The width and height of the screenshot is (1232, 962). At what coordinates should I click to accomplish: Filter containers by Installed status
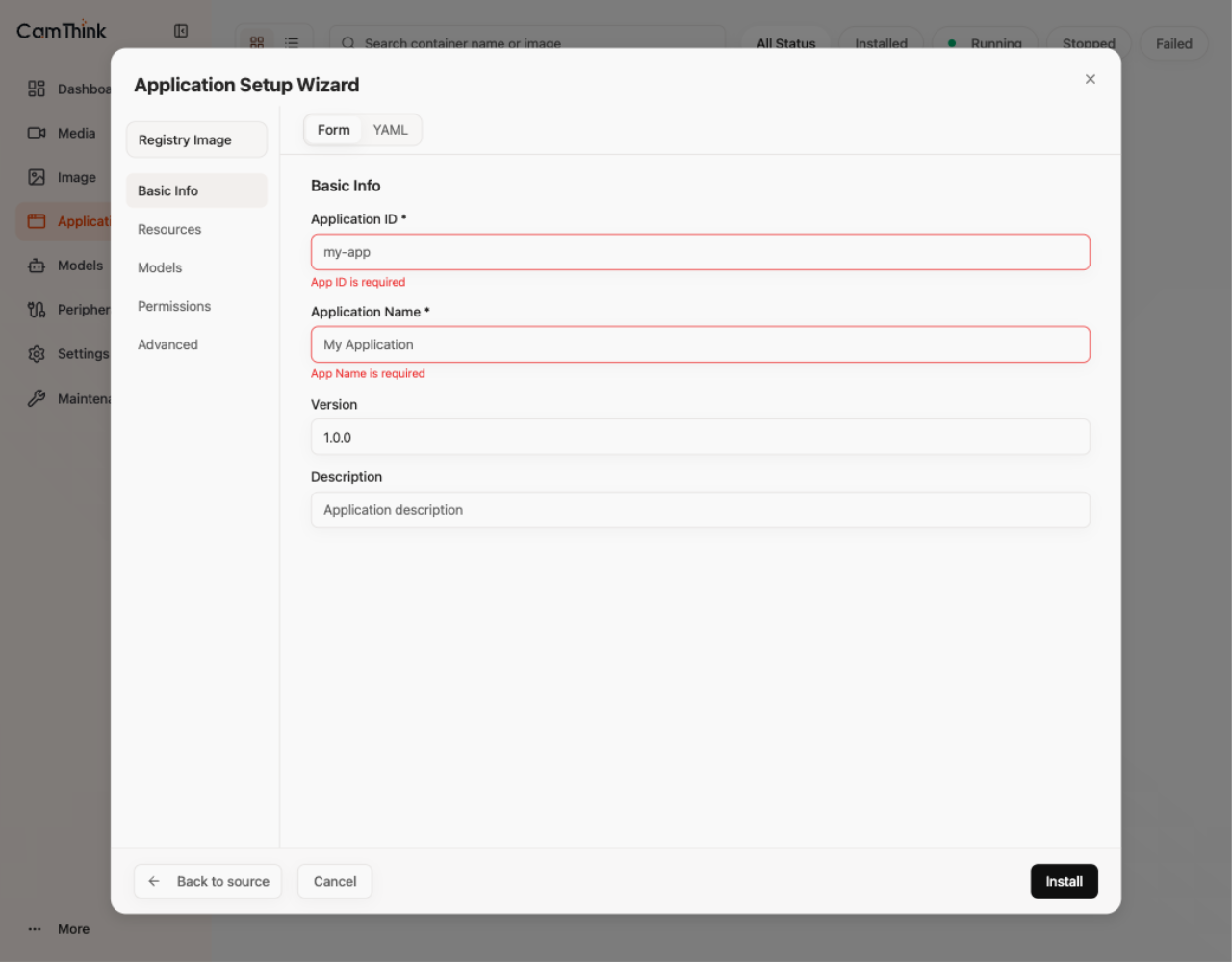point(881,43)
